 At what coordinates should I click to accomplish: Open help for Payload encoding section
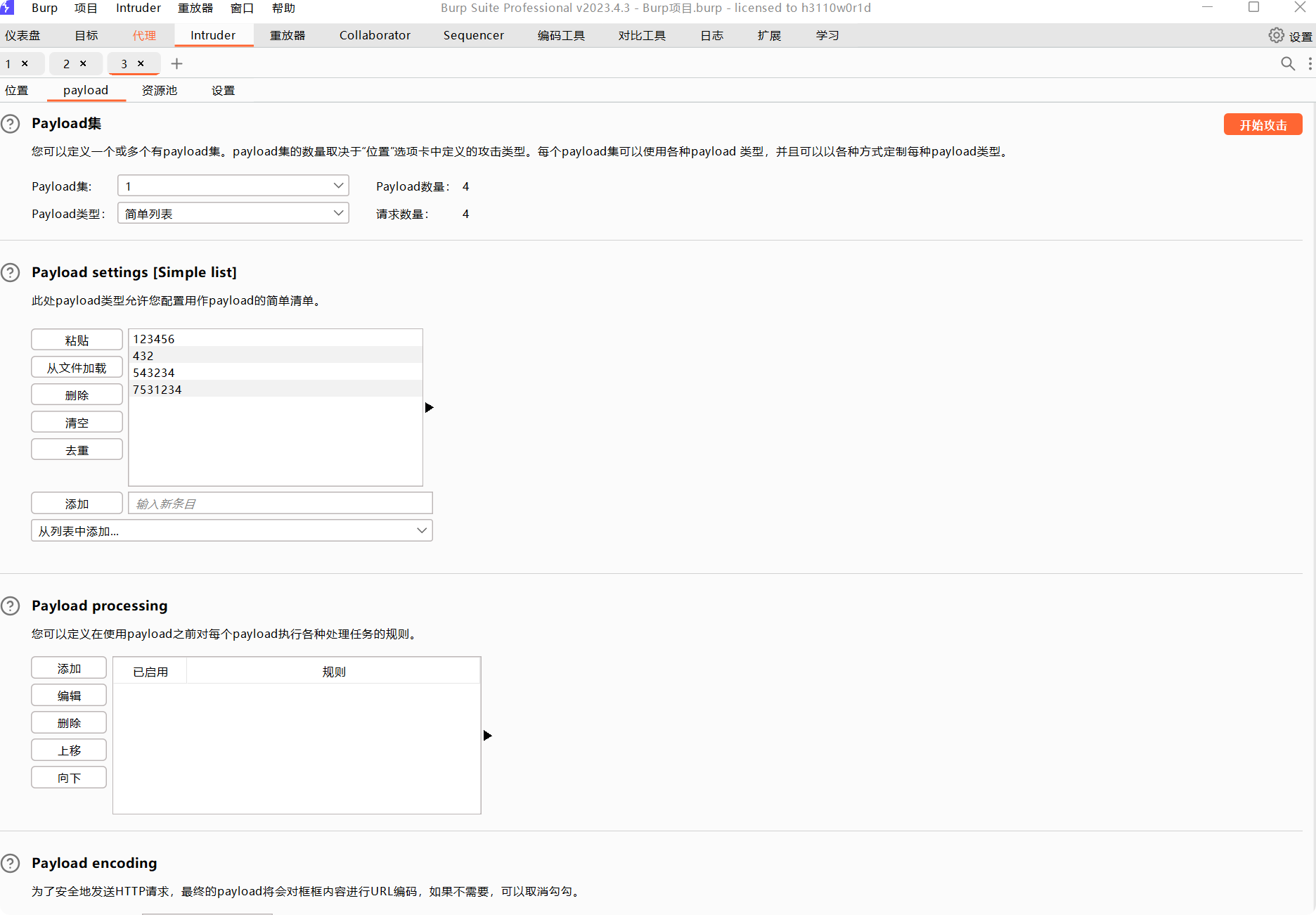pos(11,863)
